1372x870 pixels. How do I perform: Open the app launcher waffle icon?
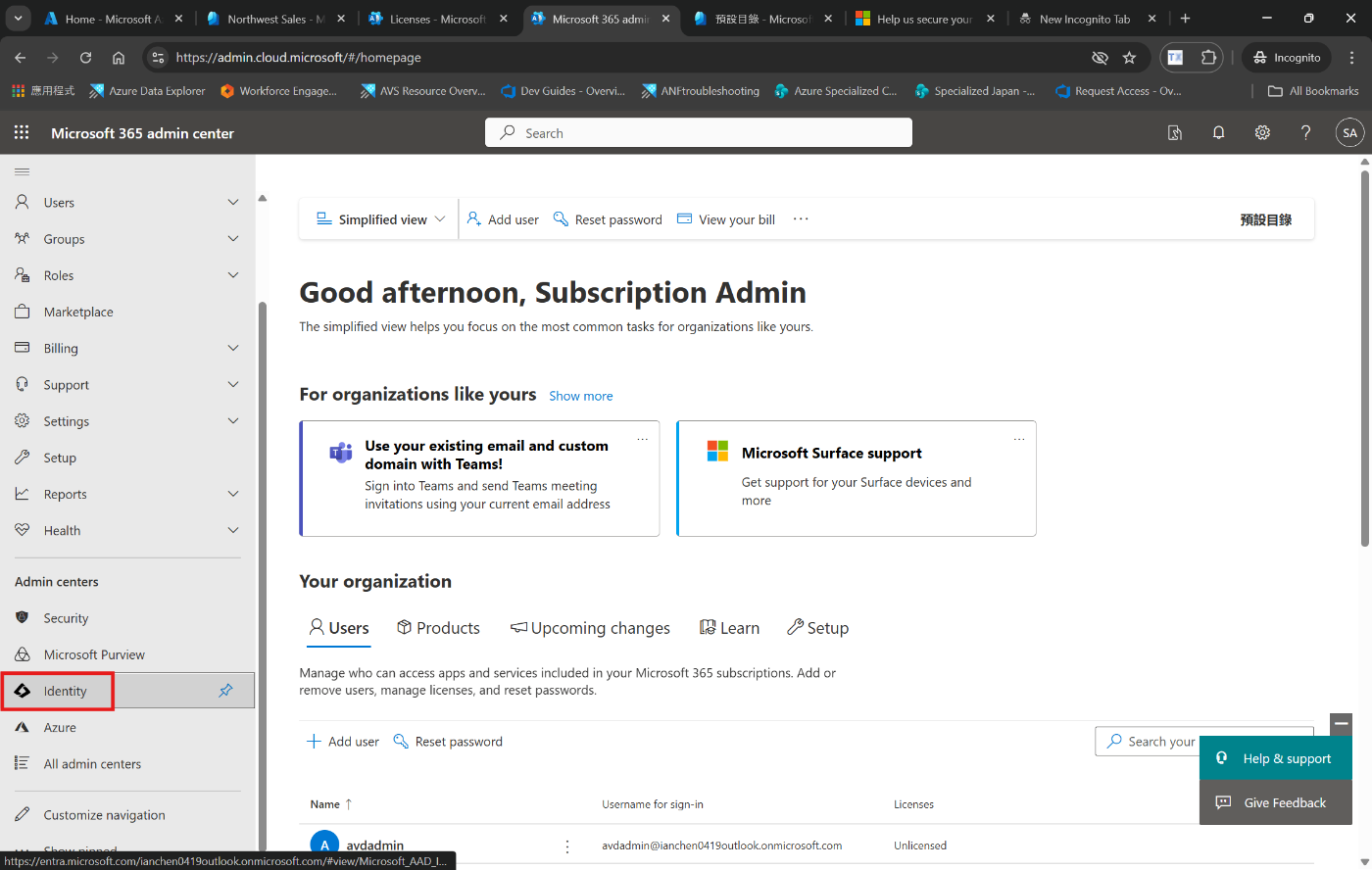click(22, 132)
